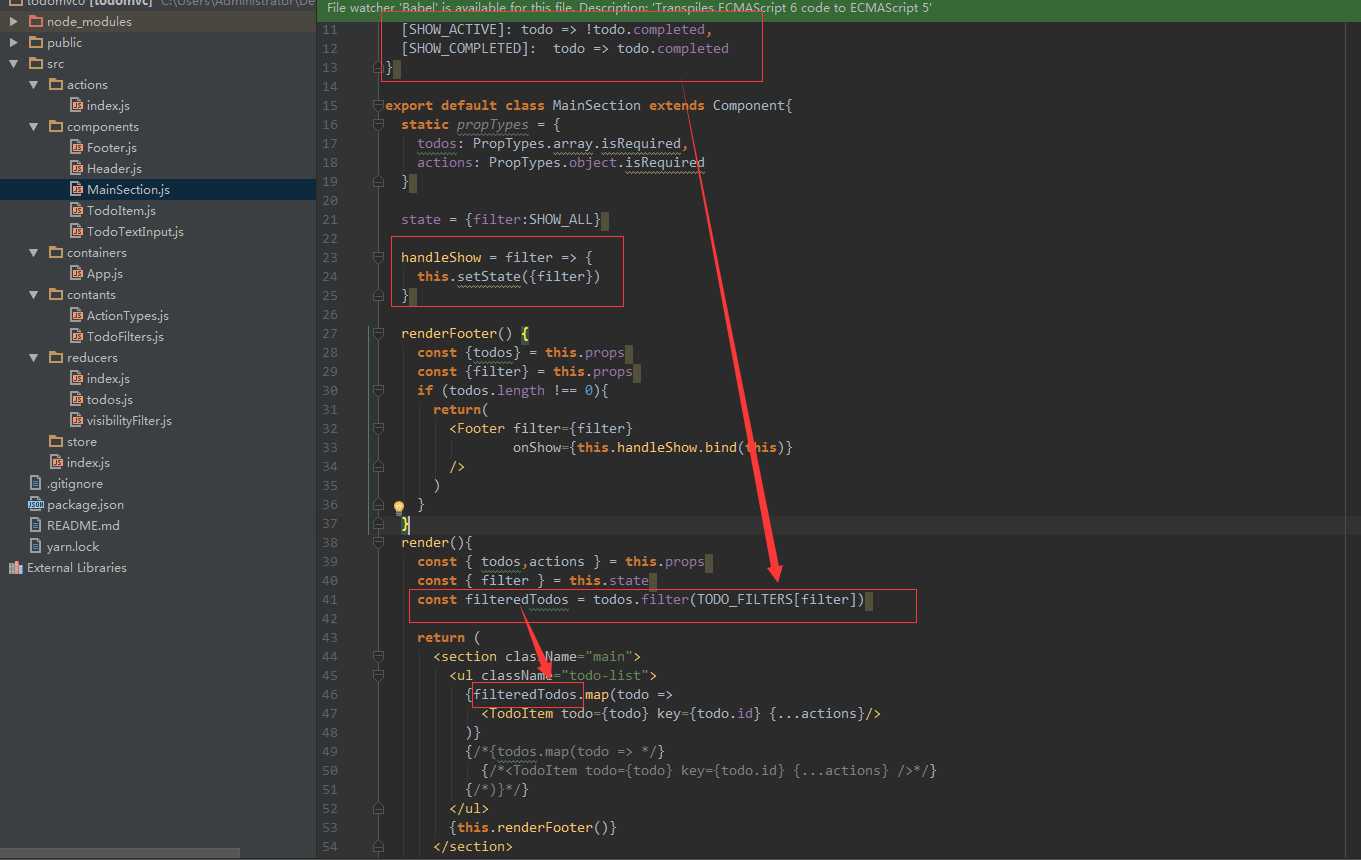Click 'TODO_FILTERS[filter]' in the code
The height and width of the screenshot is (860, 1361).
coord(779,599)
